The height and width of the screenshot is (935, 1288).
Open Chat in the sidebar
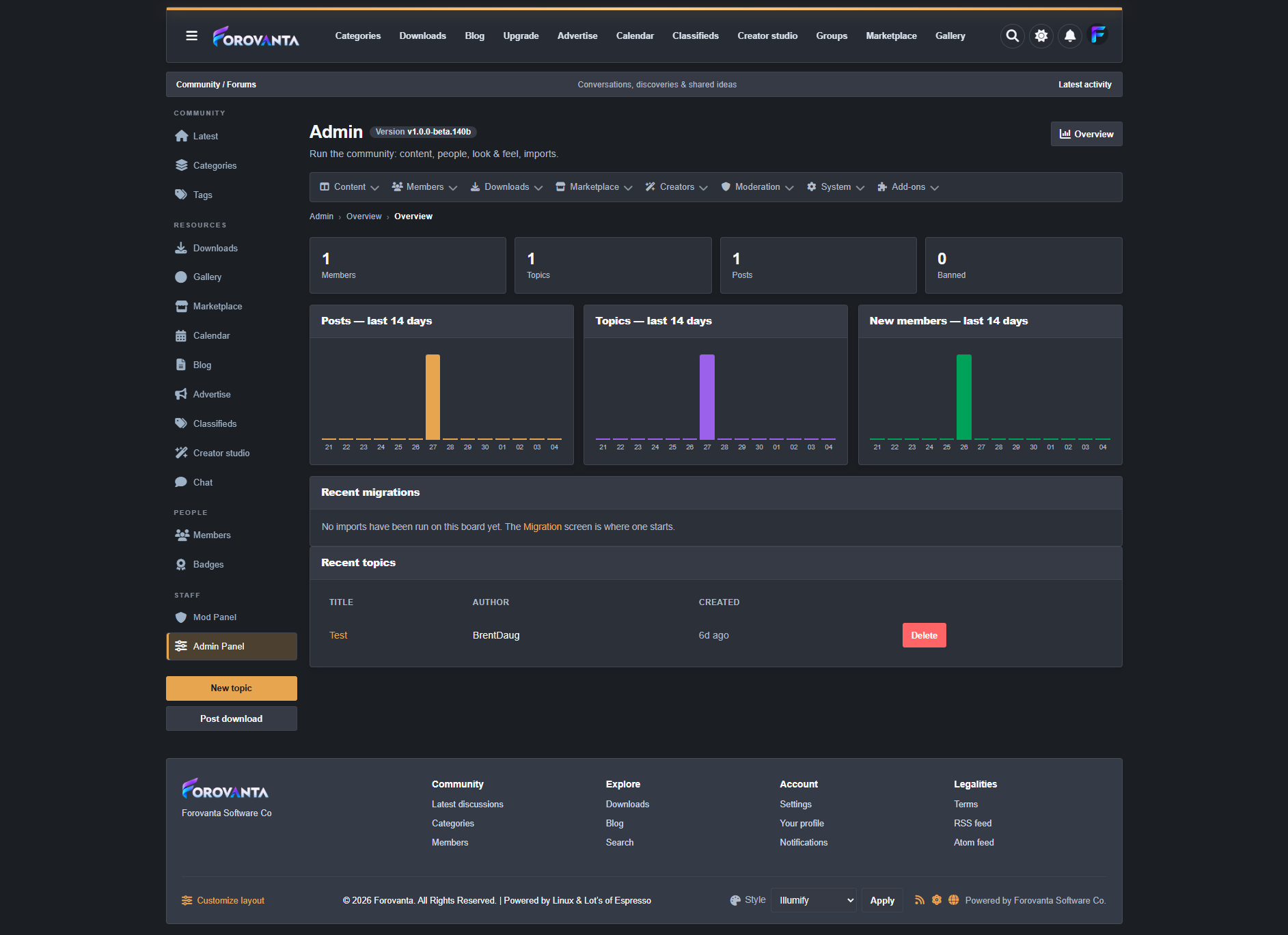pyautogui.click(x=232, y=482)
